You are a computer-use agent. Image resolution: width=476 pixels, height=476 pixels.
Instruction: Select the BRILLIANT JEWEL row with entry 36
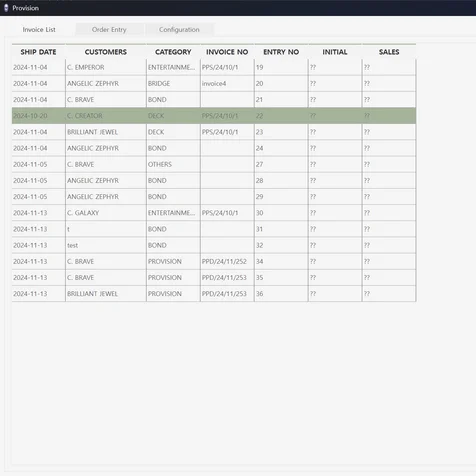pyautogui.click(x=214, y=294)
